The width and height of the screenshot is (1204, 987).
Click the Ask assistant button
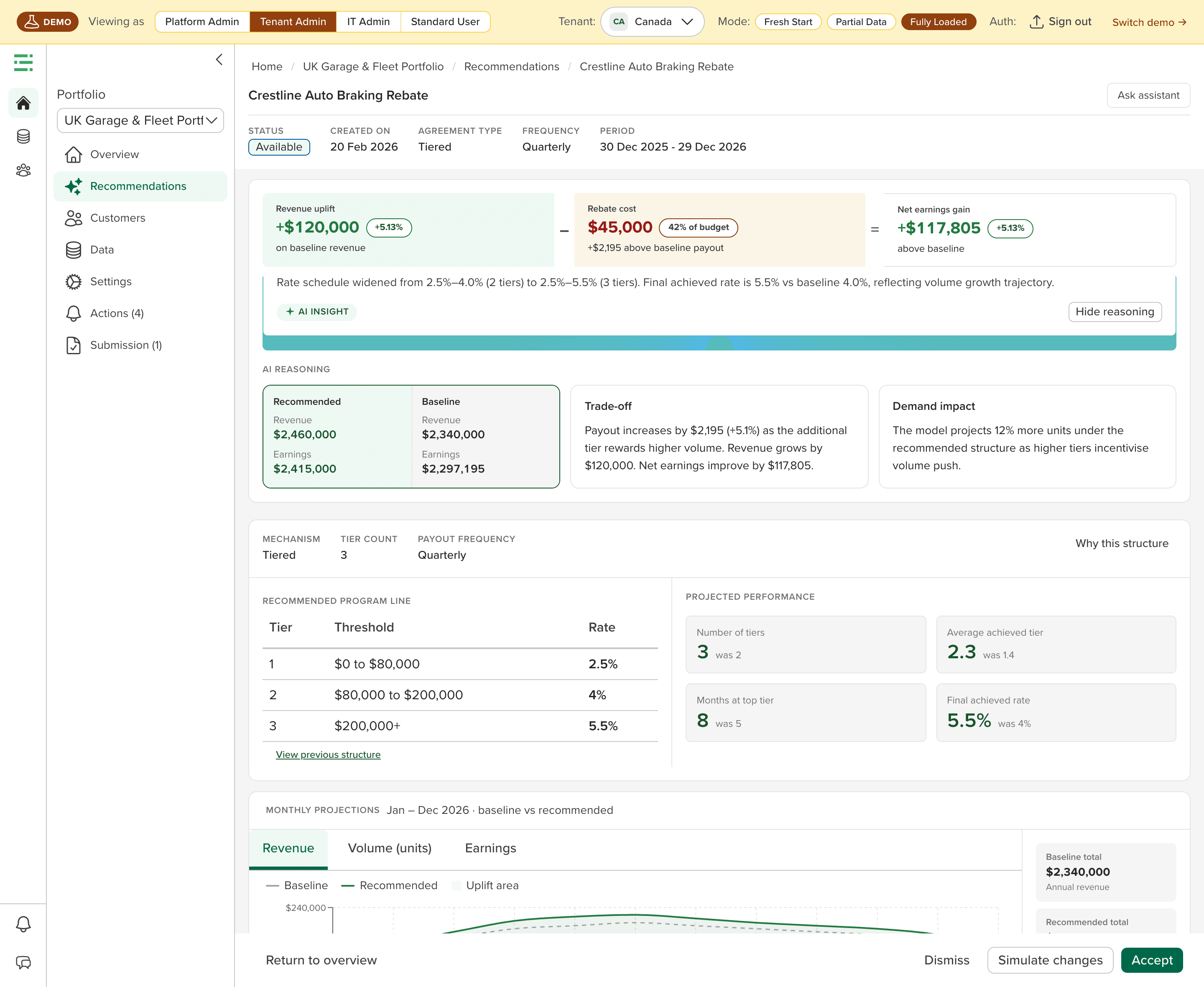coord(1148,95)
